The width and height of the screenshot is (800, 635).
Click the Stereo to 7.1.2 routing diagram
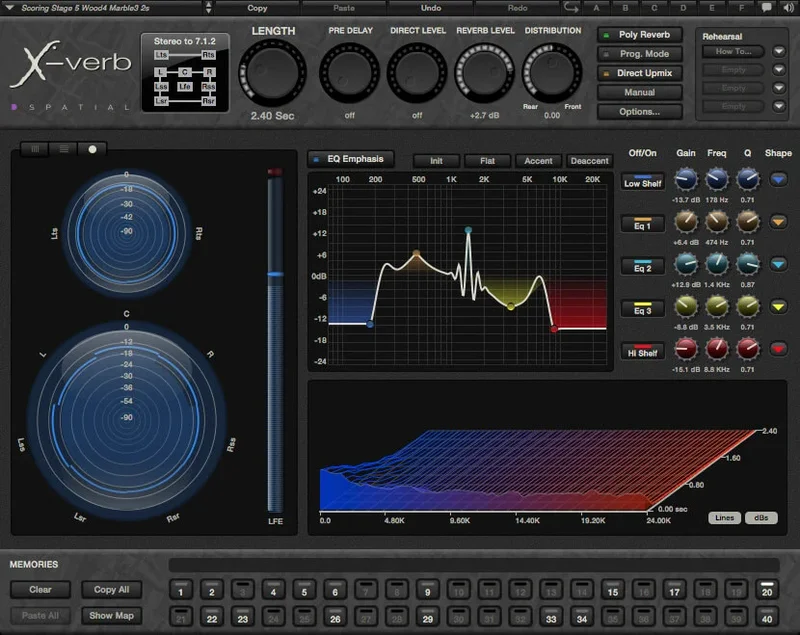(x=185, y=72)
